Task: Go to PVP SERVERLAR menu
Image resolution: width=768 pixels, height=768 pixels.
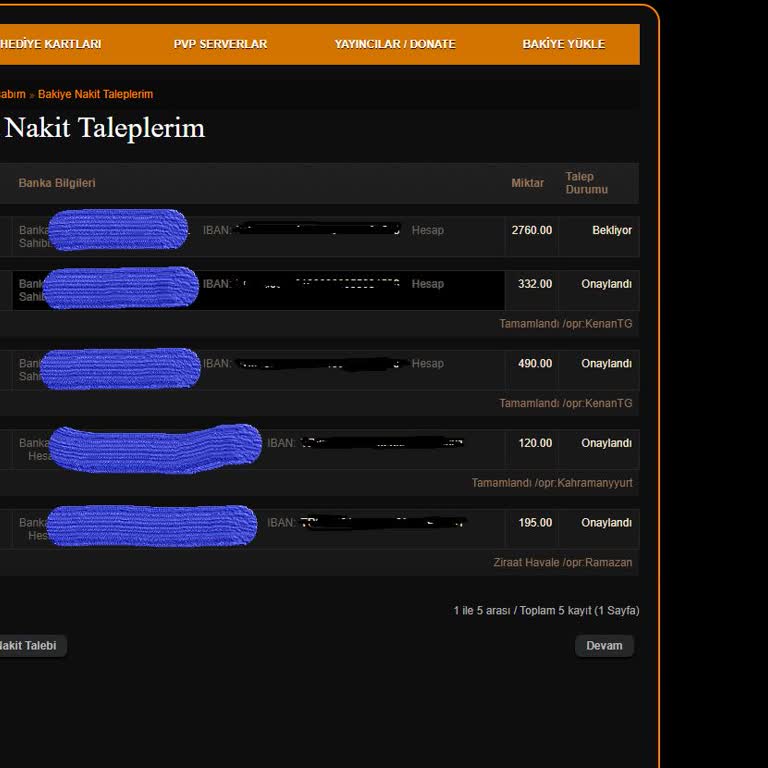Action: tap(220, 44)
